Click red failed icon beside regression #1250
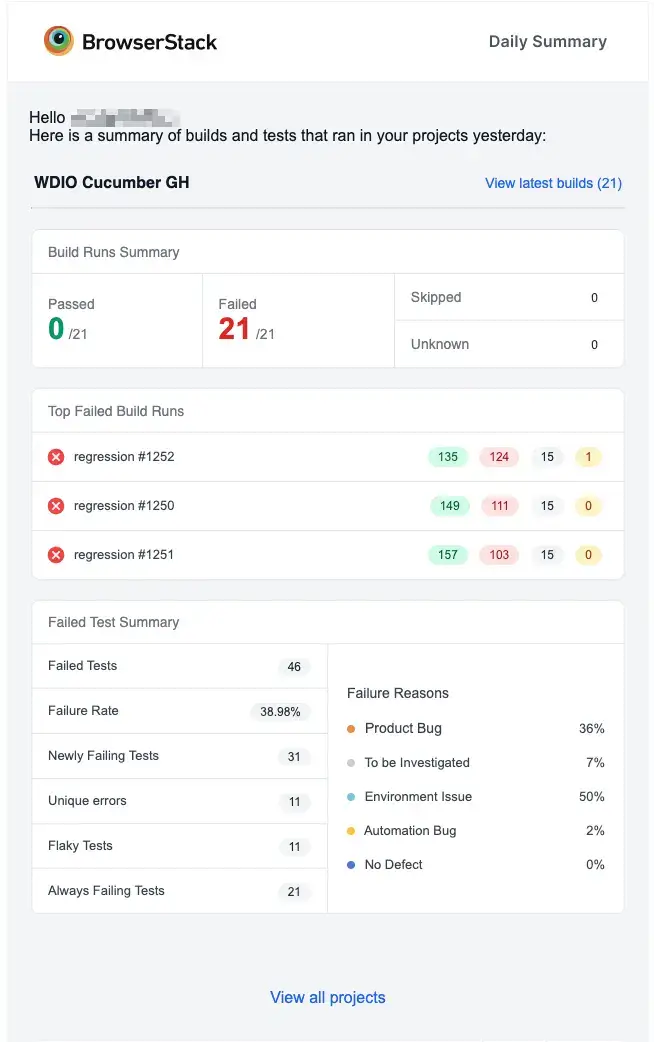The height and width of the screenshot is (1042, 654). 56,506
